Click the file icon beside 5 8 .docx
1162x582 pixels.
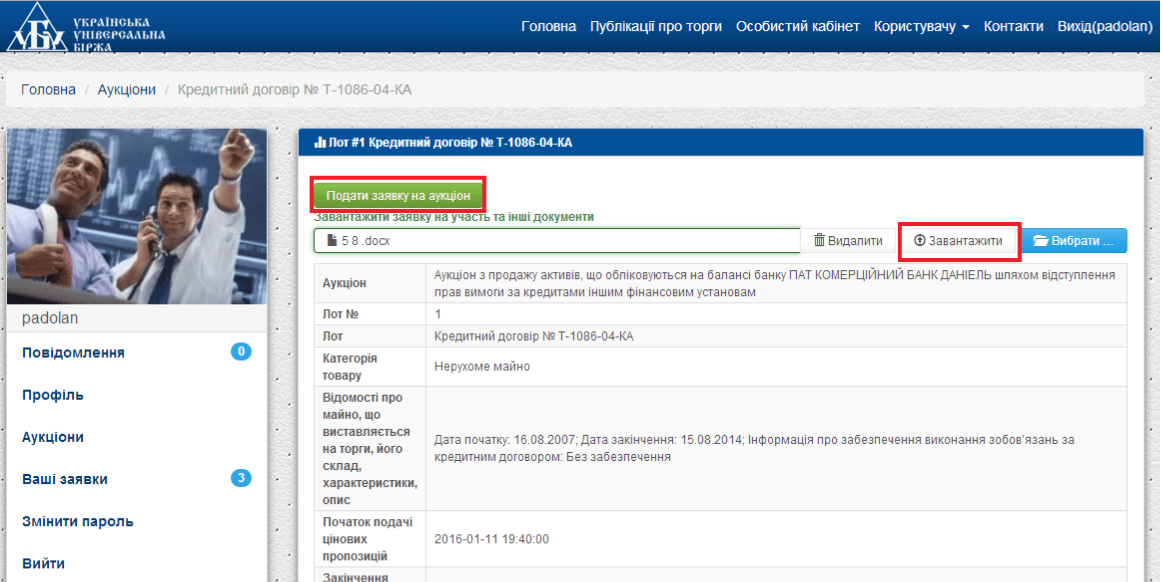tap(332, 241)
